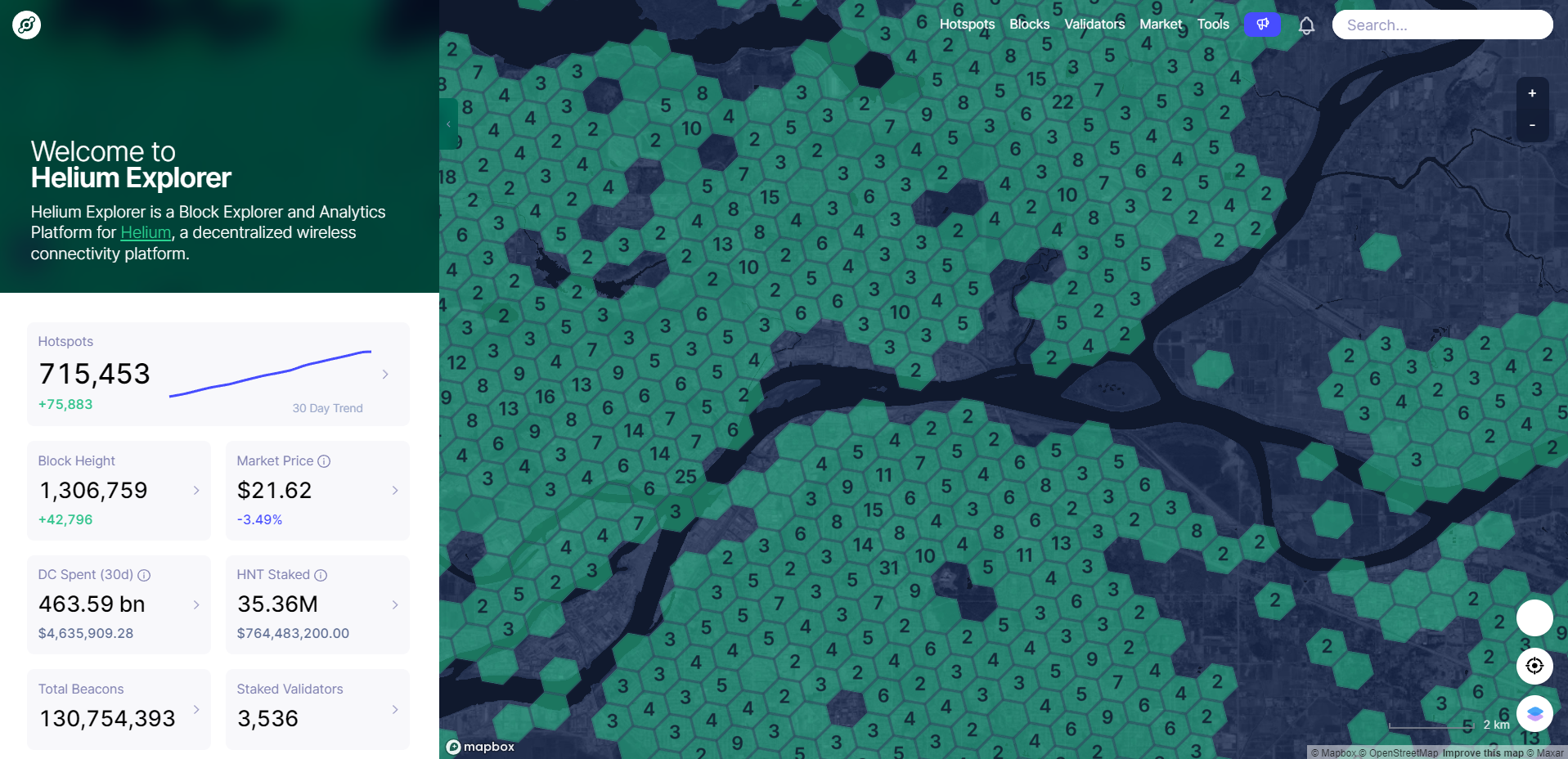Open Validators menu in top navigation
Image resolution: width=1568 pixels, height=759 pixels.
click(x=1094, y=25)
